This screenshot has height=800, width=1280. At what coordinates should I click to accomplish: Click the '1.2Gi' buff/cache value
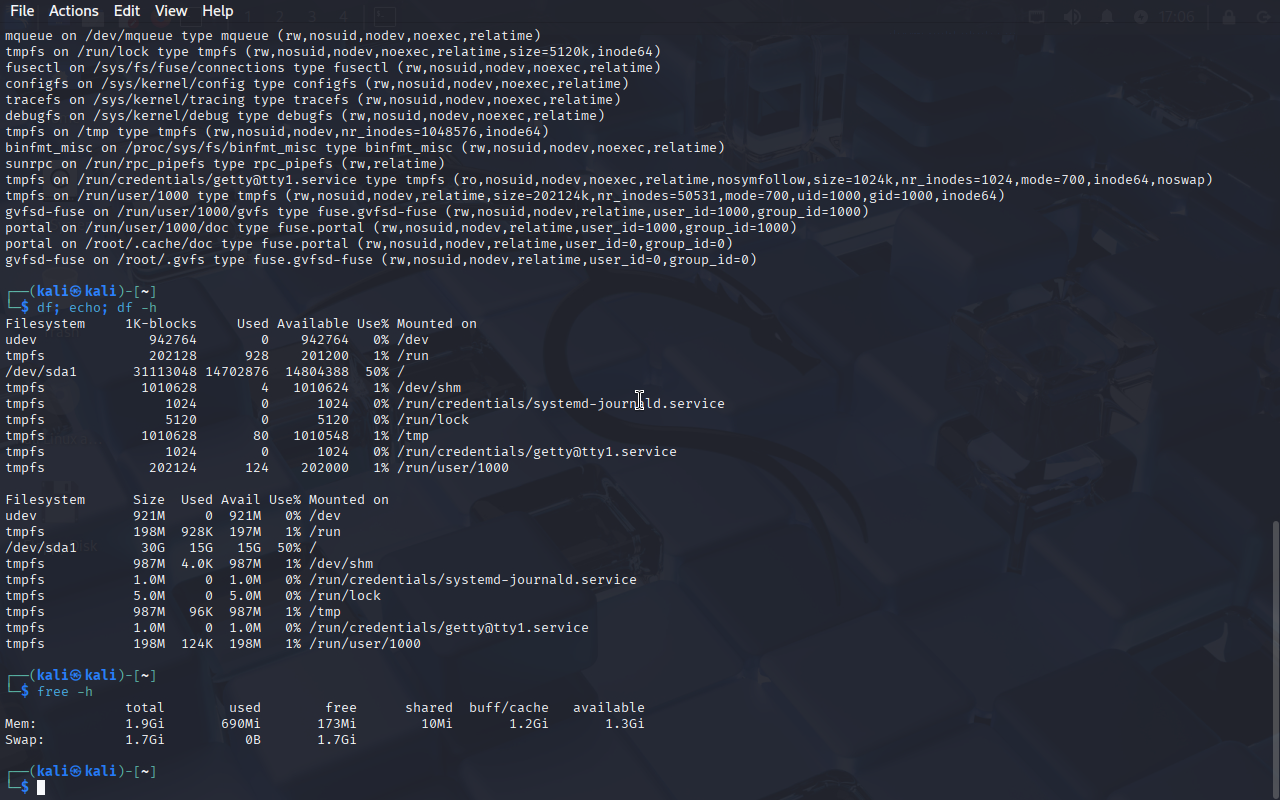[529, 723]
